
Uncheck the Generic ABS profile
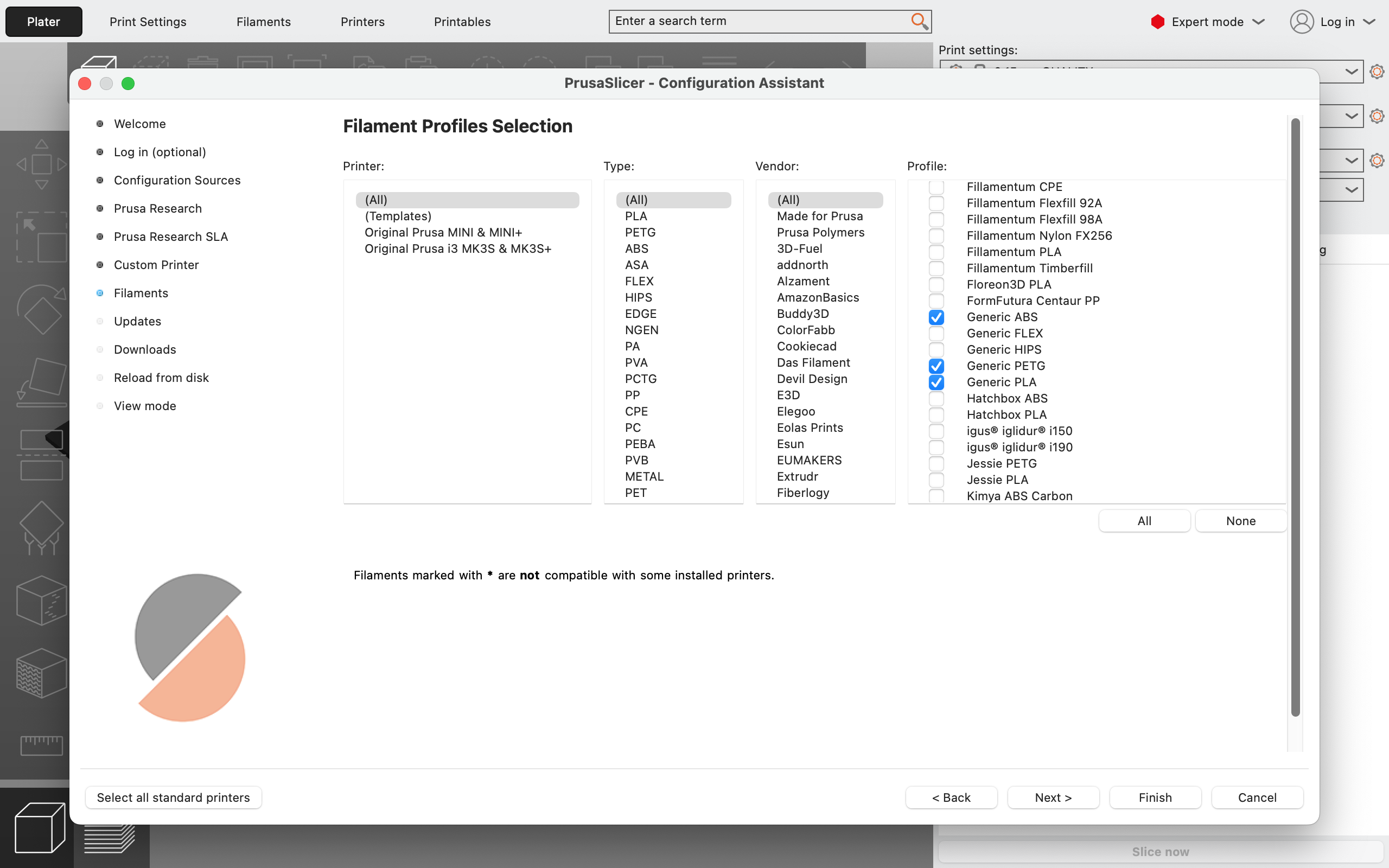(x=936, y=317)
